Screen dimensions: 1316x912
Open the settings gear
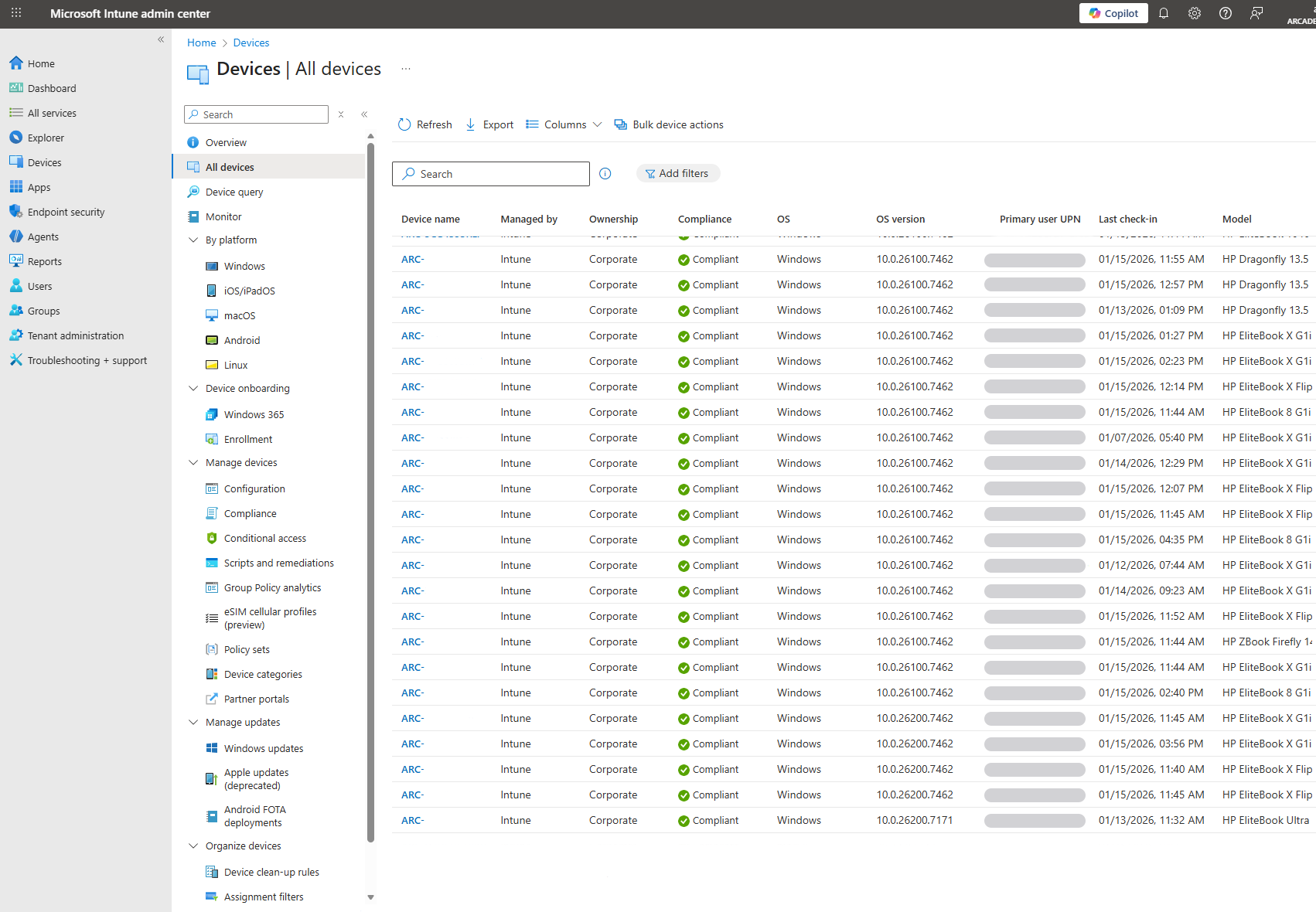[1194, 13]
